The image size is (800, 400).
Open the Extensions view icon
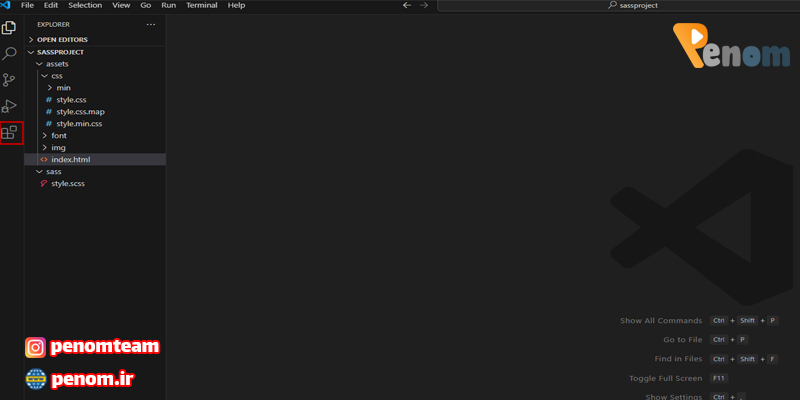click(x=11, y=132)
